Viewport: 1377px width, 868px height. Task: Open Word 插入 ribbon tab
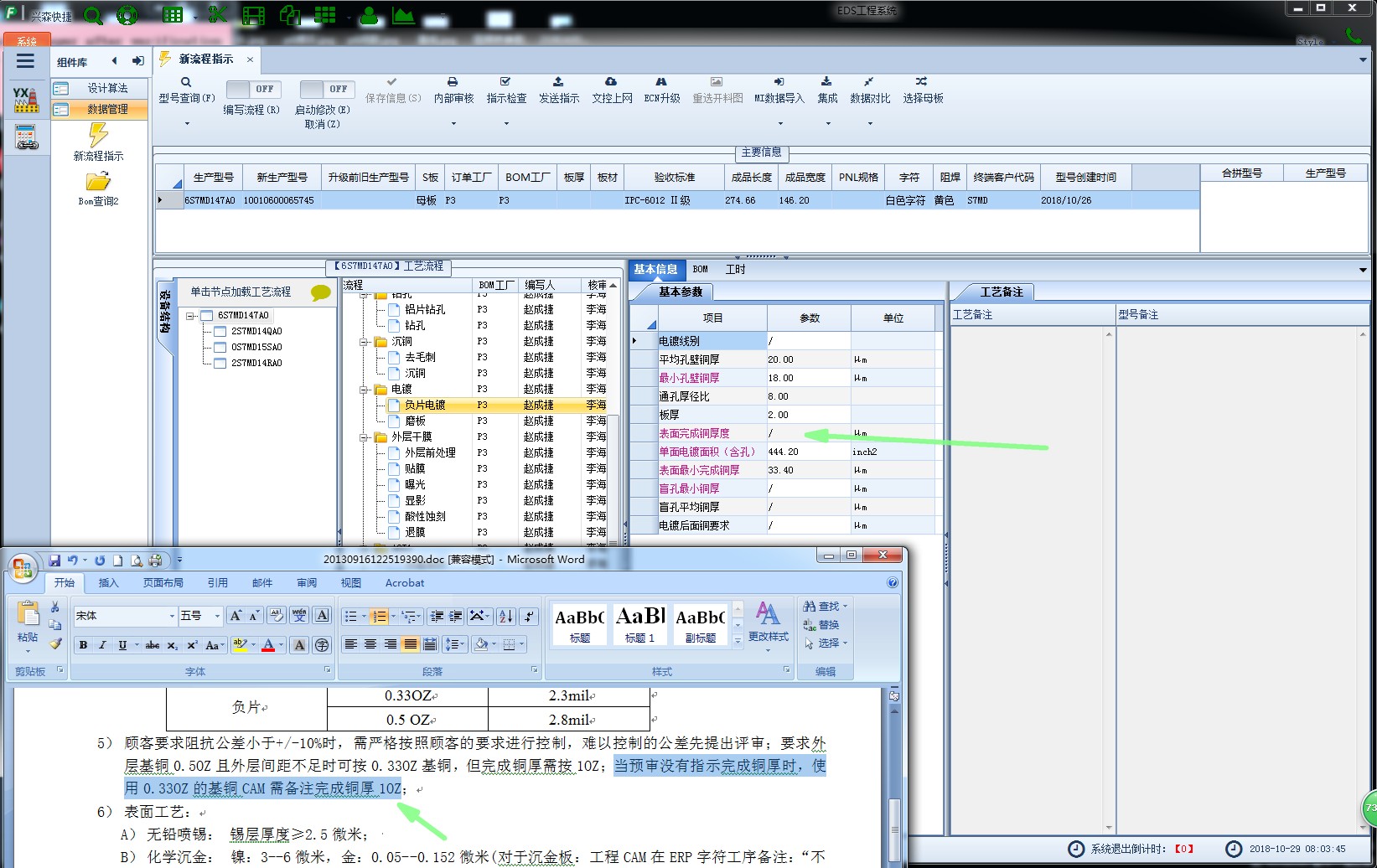click(x=108, y=583)
